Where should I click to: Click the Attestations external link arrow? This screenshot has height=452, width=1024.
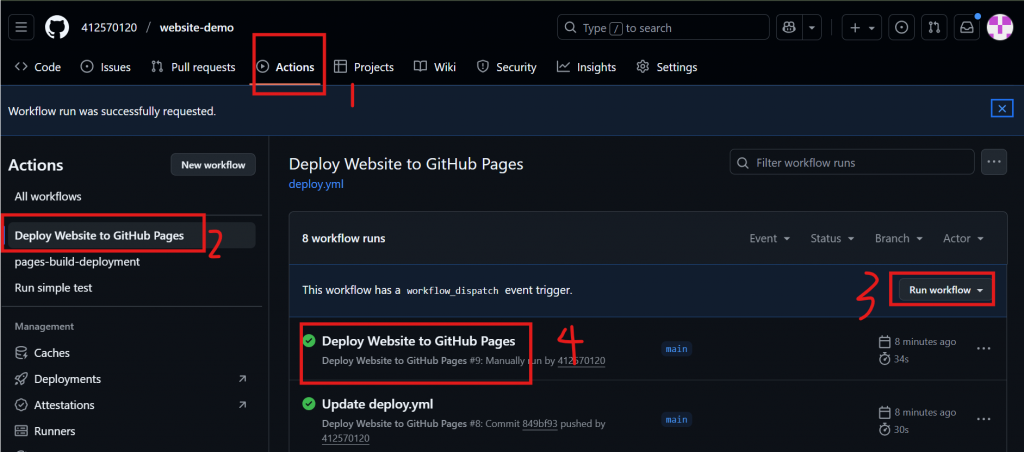(x=242, y=405)
